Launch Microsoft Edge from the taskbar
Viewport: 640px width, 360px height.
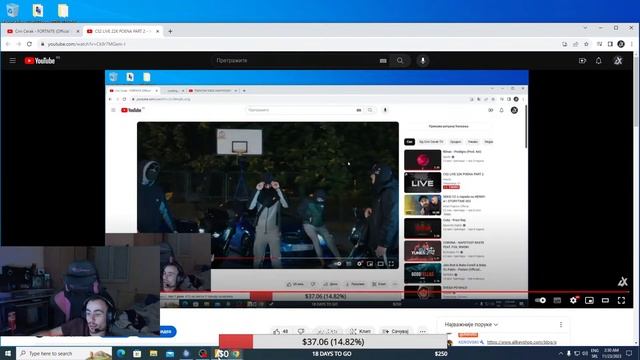tap(121, 353)
